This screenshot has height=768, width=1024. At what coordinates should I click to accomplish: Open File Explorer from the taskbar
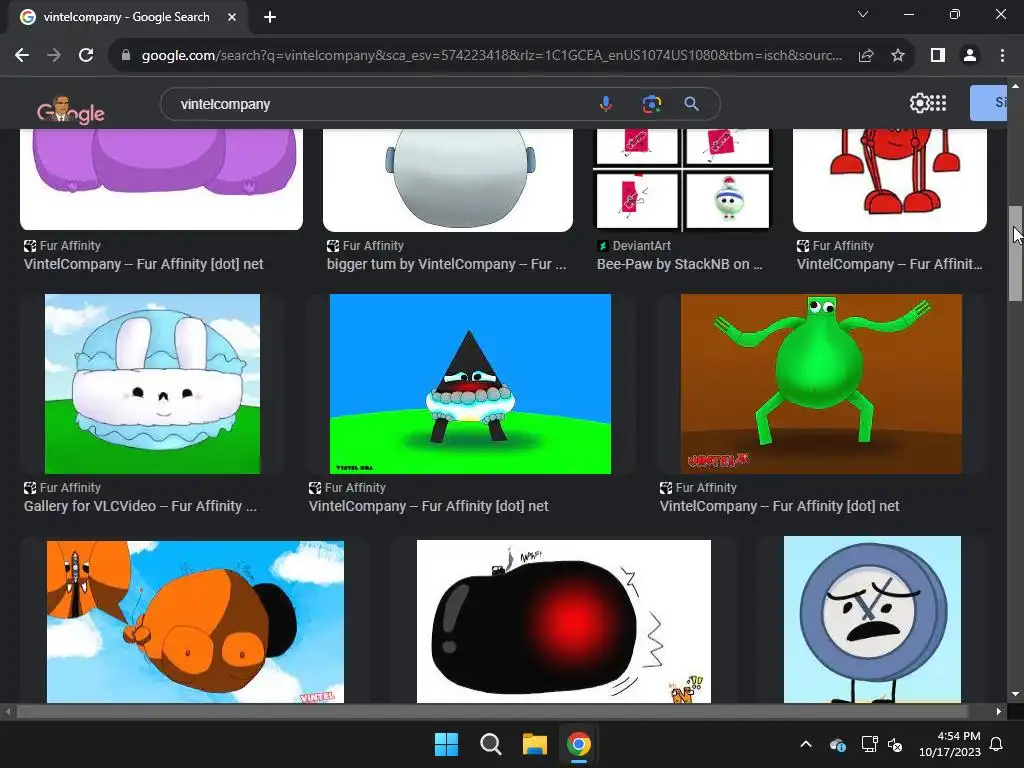[x=534, y=744]
